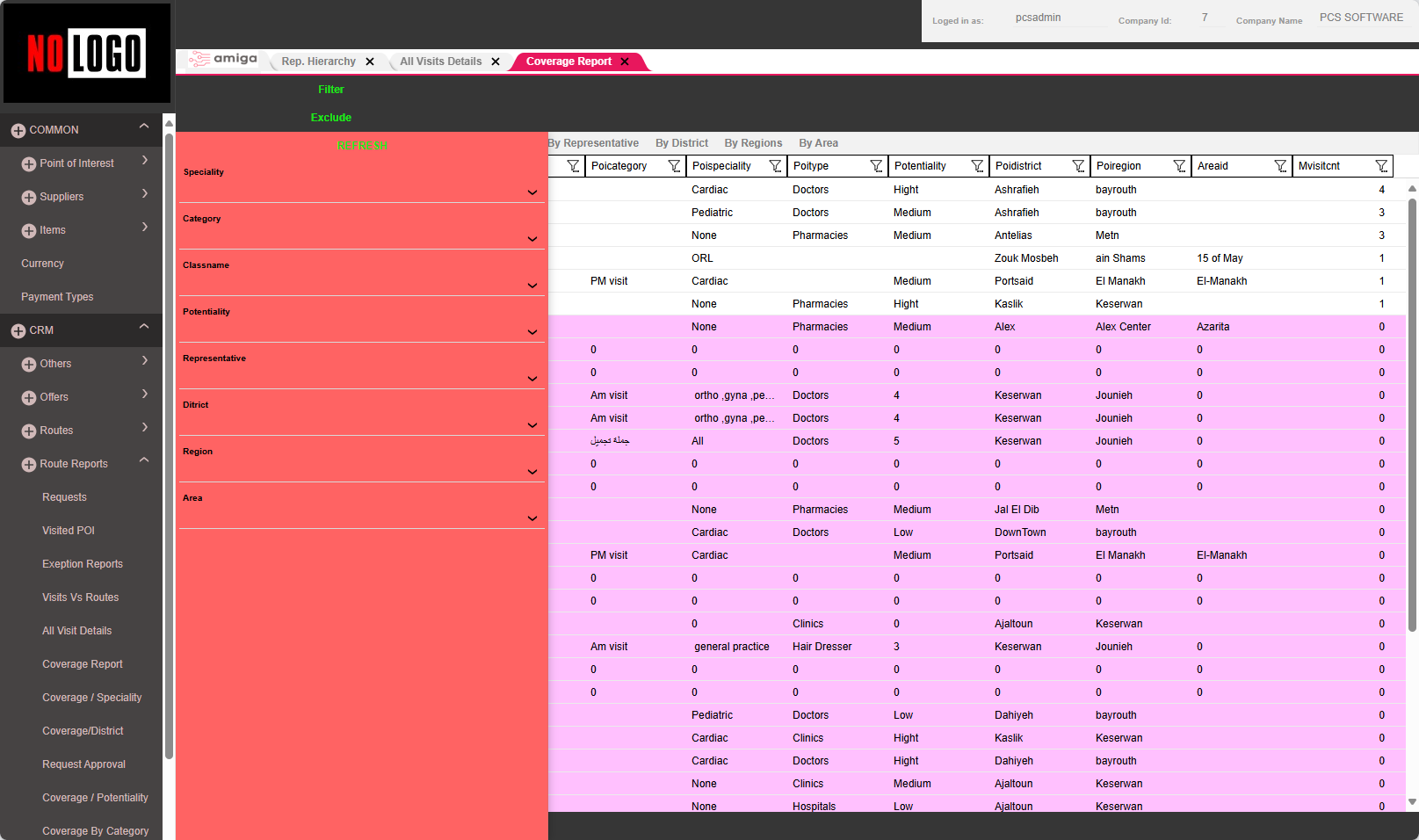1419x840 pixels.
Task: Click the Poitype column filter funnel
Action: click(876, 166)
